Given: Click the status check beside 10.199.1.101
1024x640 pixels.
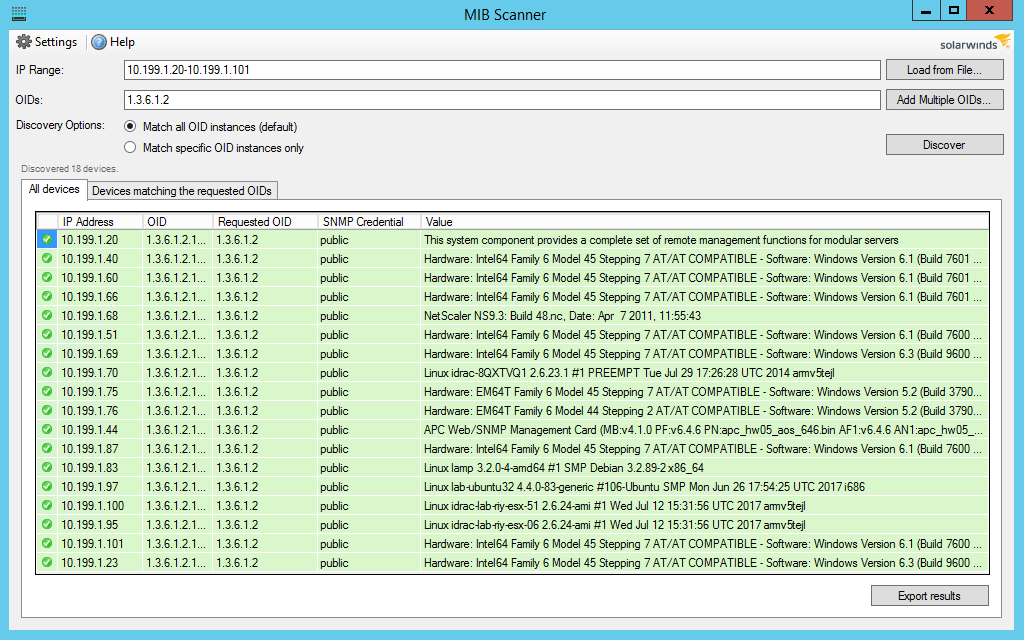Looking at the screenshot, I should [46, 544].
